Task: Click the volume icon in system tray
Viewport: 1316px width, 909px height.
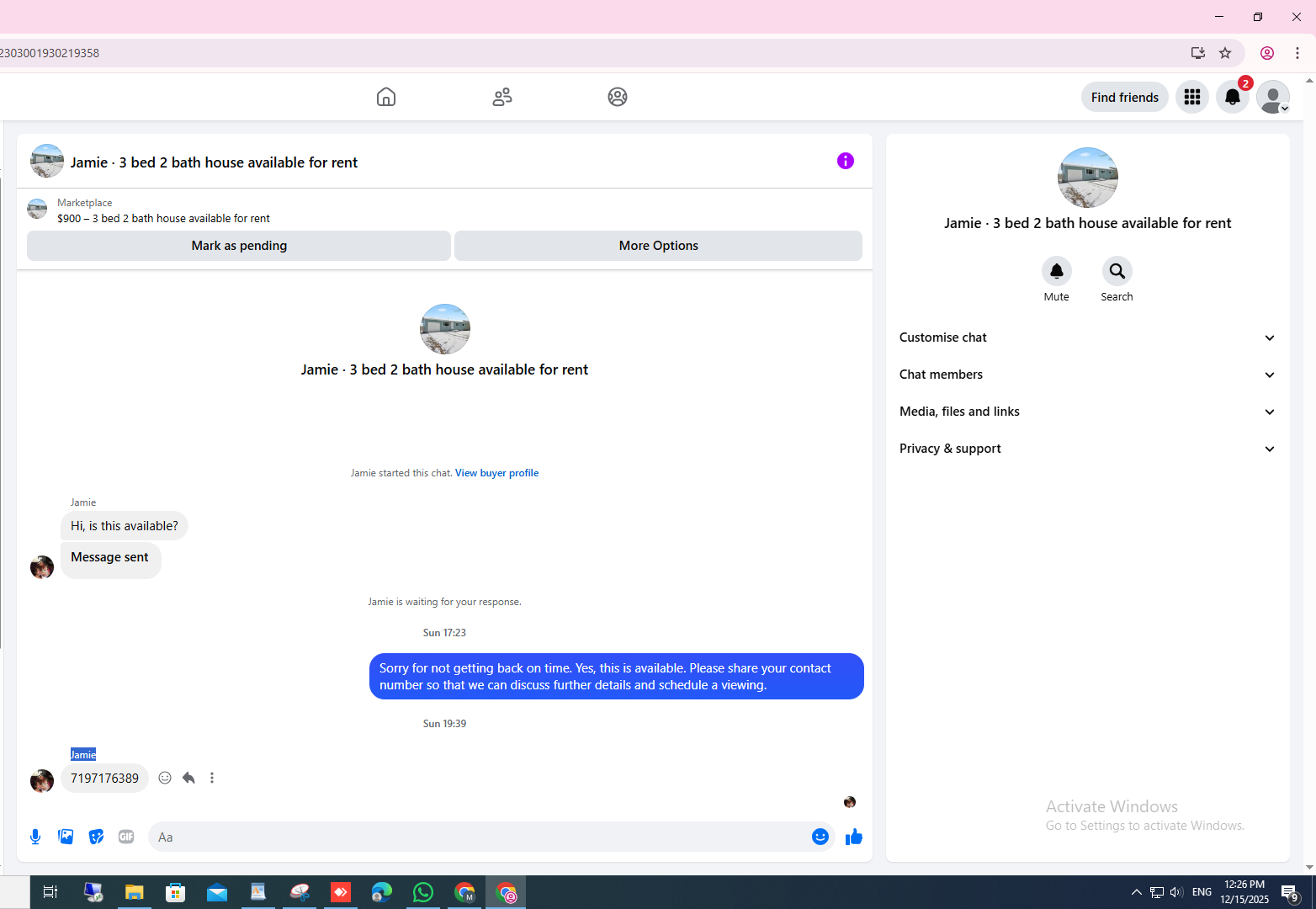Action: [1176, 892]
